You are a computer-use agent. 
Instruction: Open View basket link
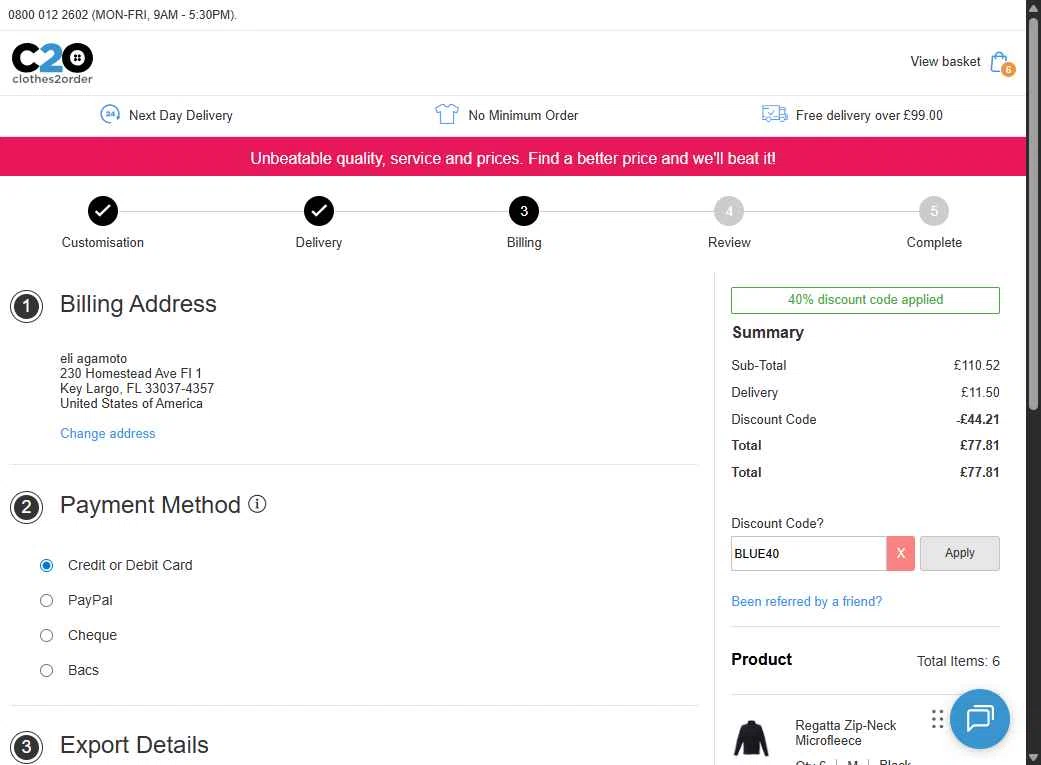[x=945, y=61]
